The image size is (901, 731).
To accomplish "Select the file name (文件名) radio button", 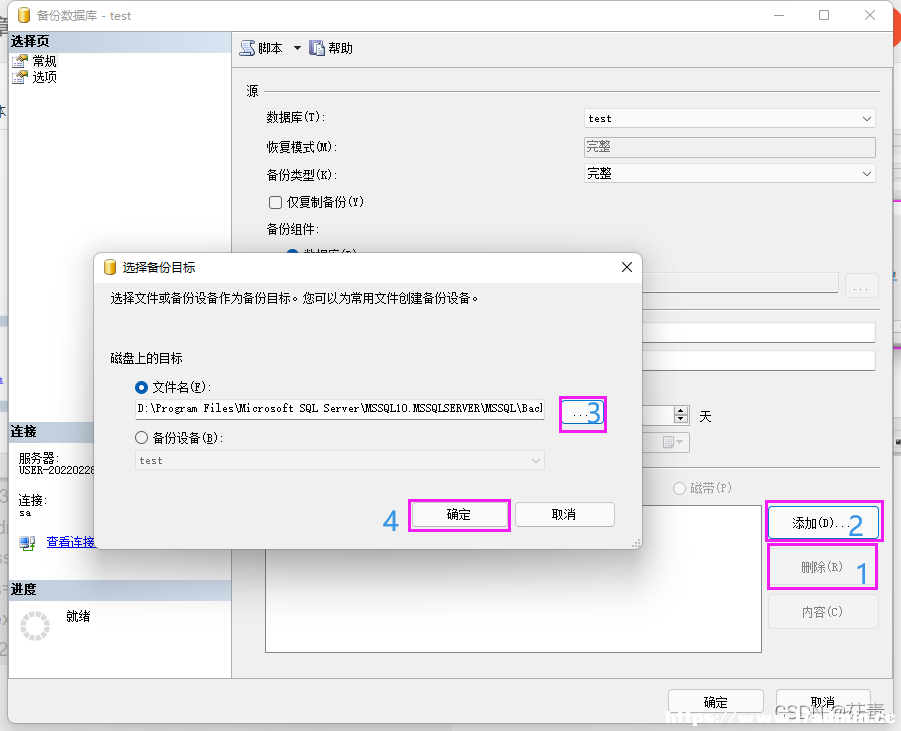I will point(141,387).
